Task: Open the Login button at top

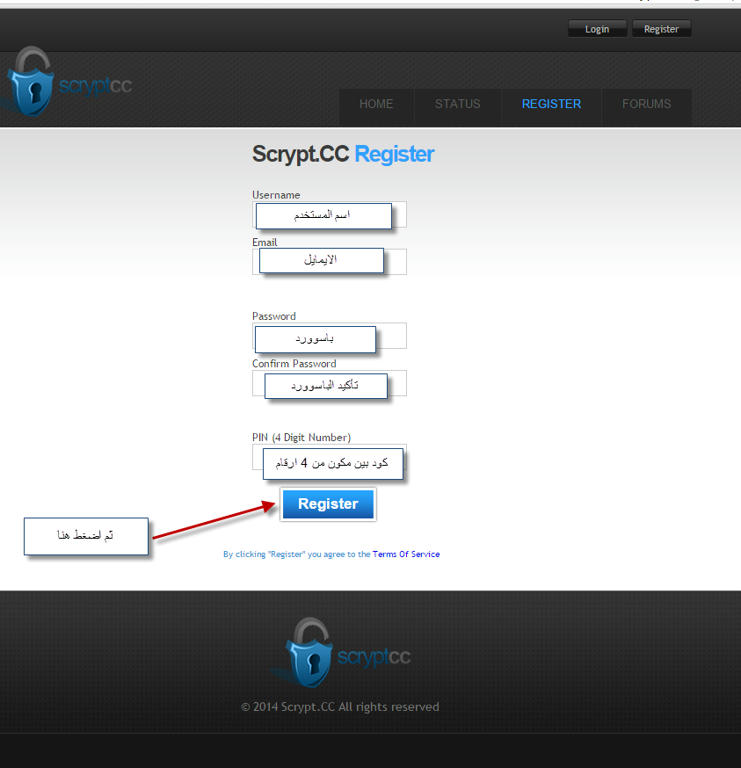Action: [x=597, y=29]
